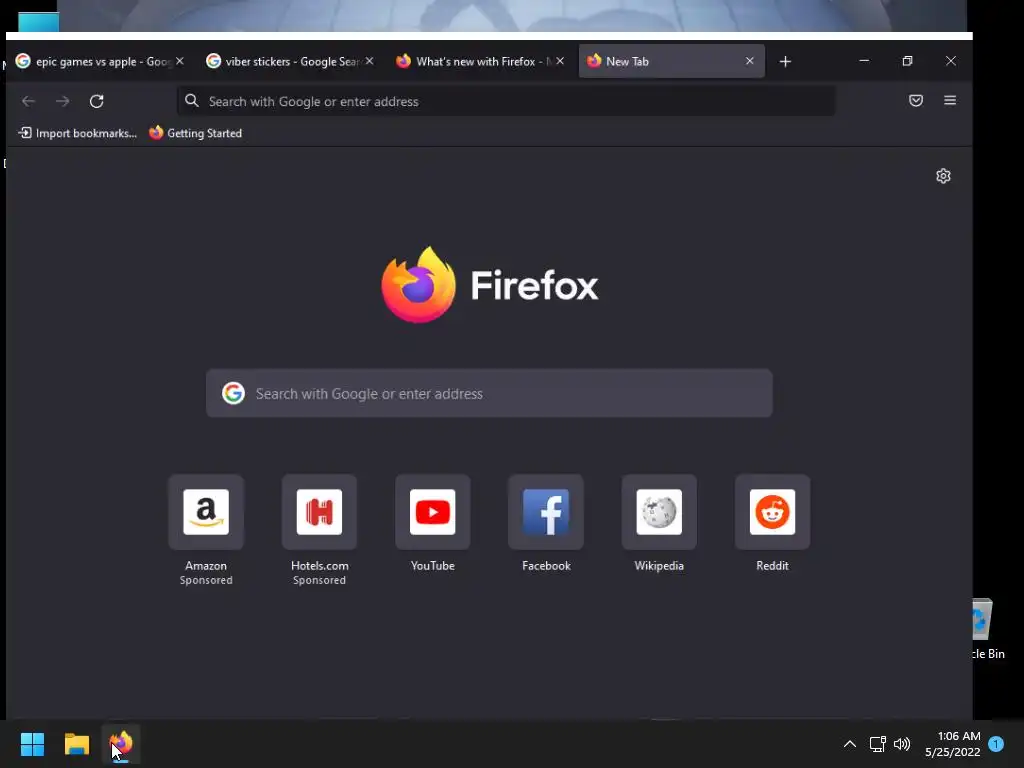
Task: Open the clock and date 1:06 AM
Action: [x=953, y=744]
